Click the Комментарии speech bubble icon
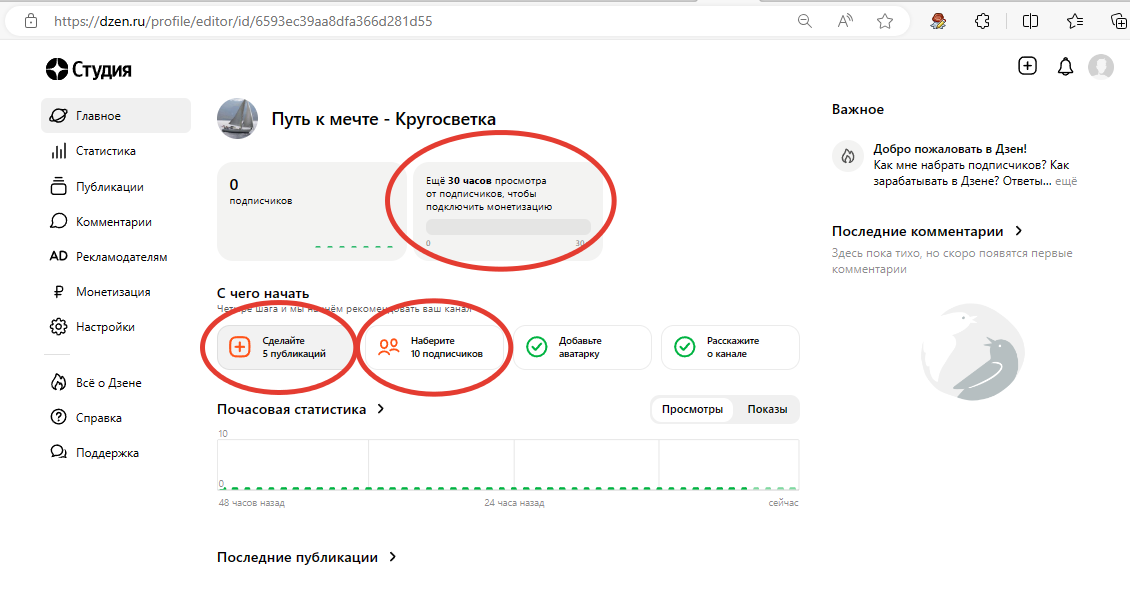This screenshot has width=1130, height=615. (x=58, y=221)
